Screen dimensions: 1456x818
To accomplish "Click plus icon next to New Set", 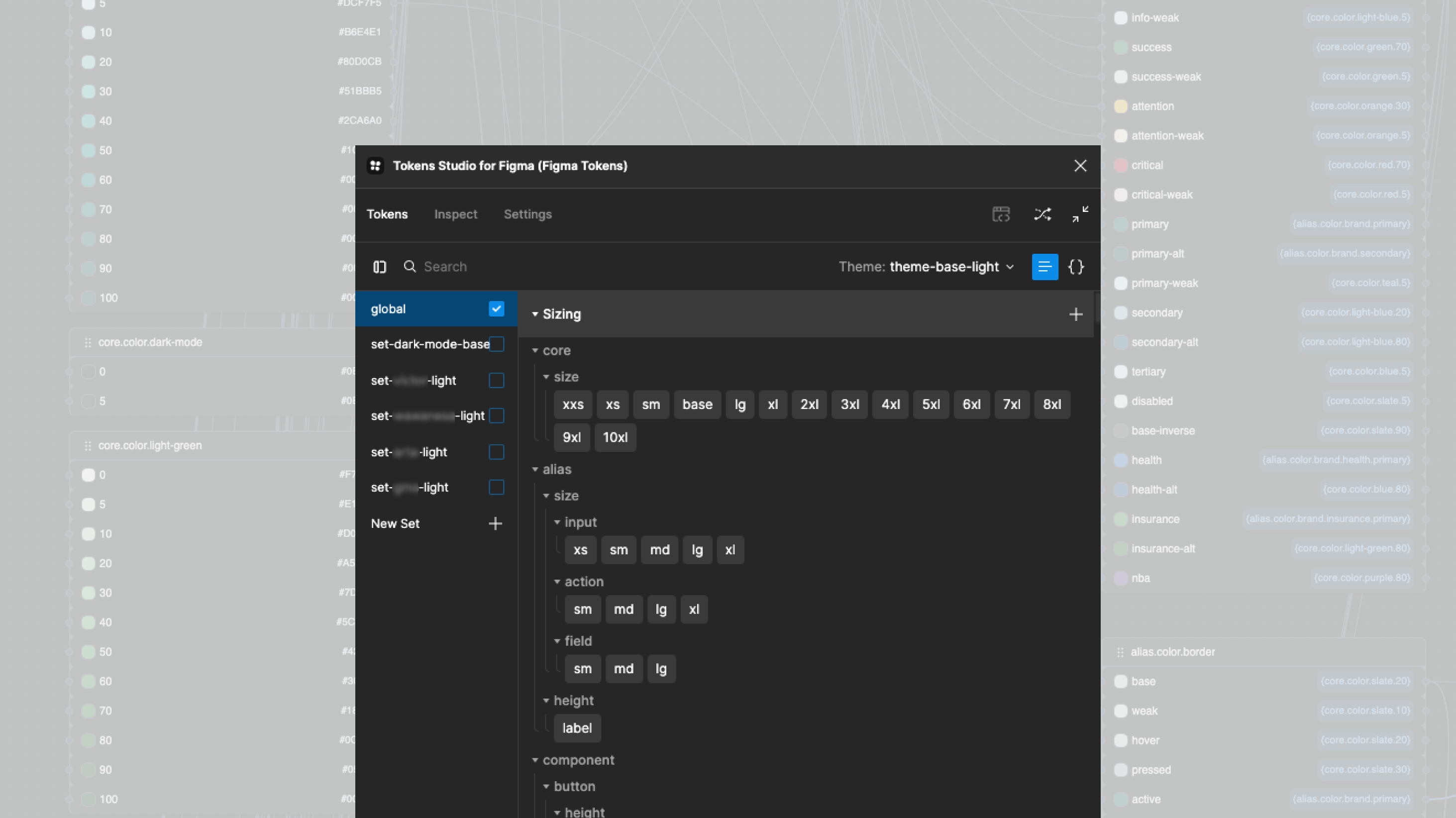I will point(495,523).
